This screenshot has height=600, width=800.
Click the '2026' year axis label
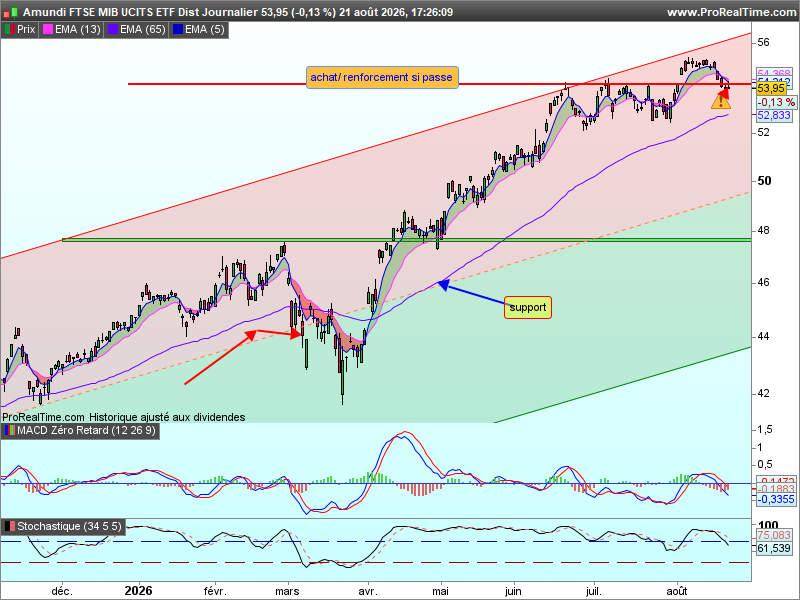138,591
